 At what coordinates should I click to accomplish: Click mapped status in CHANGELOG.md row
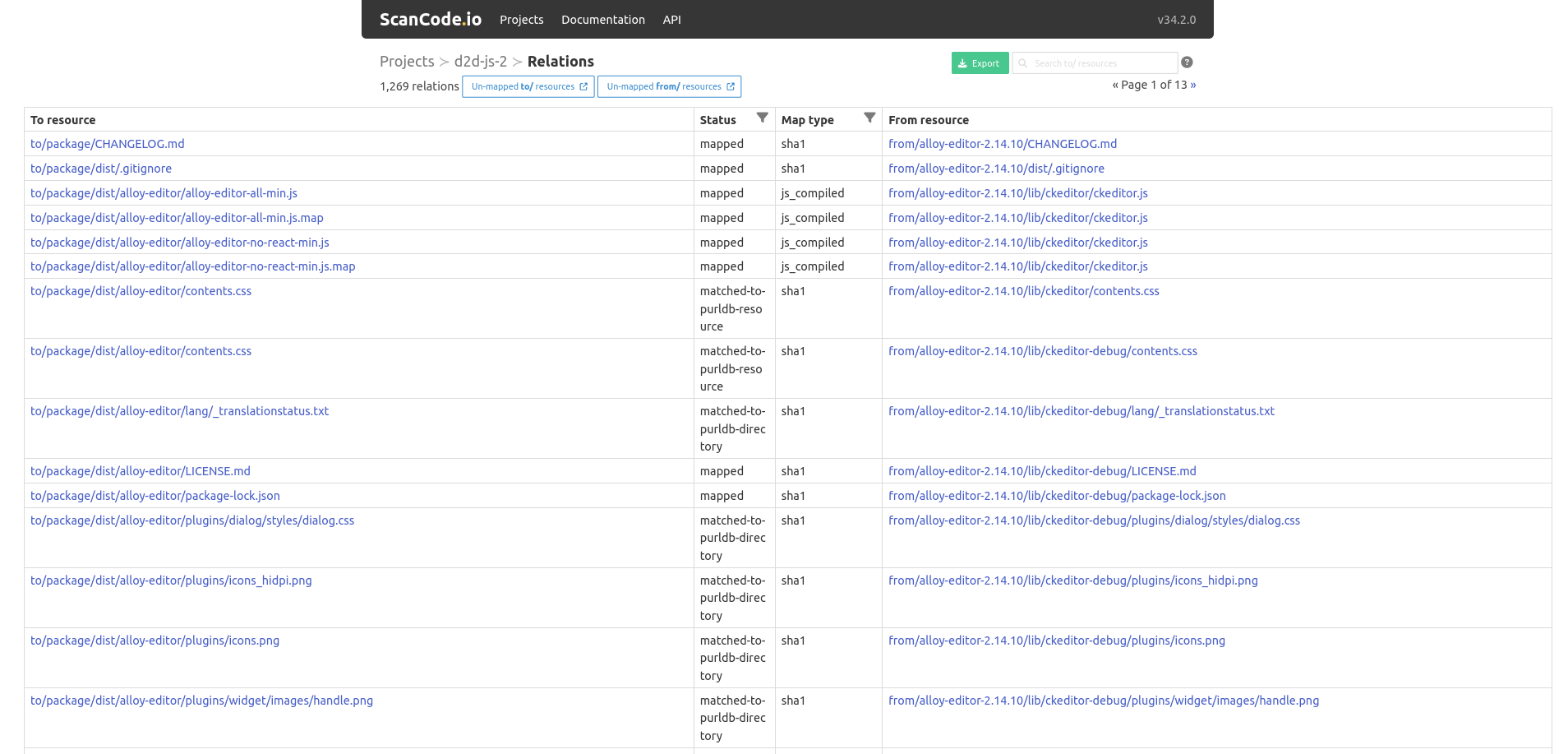click(722, 144)
